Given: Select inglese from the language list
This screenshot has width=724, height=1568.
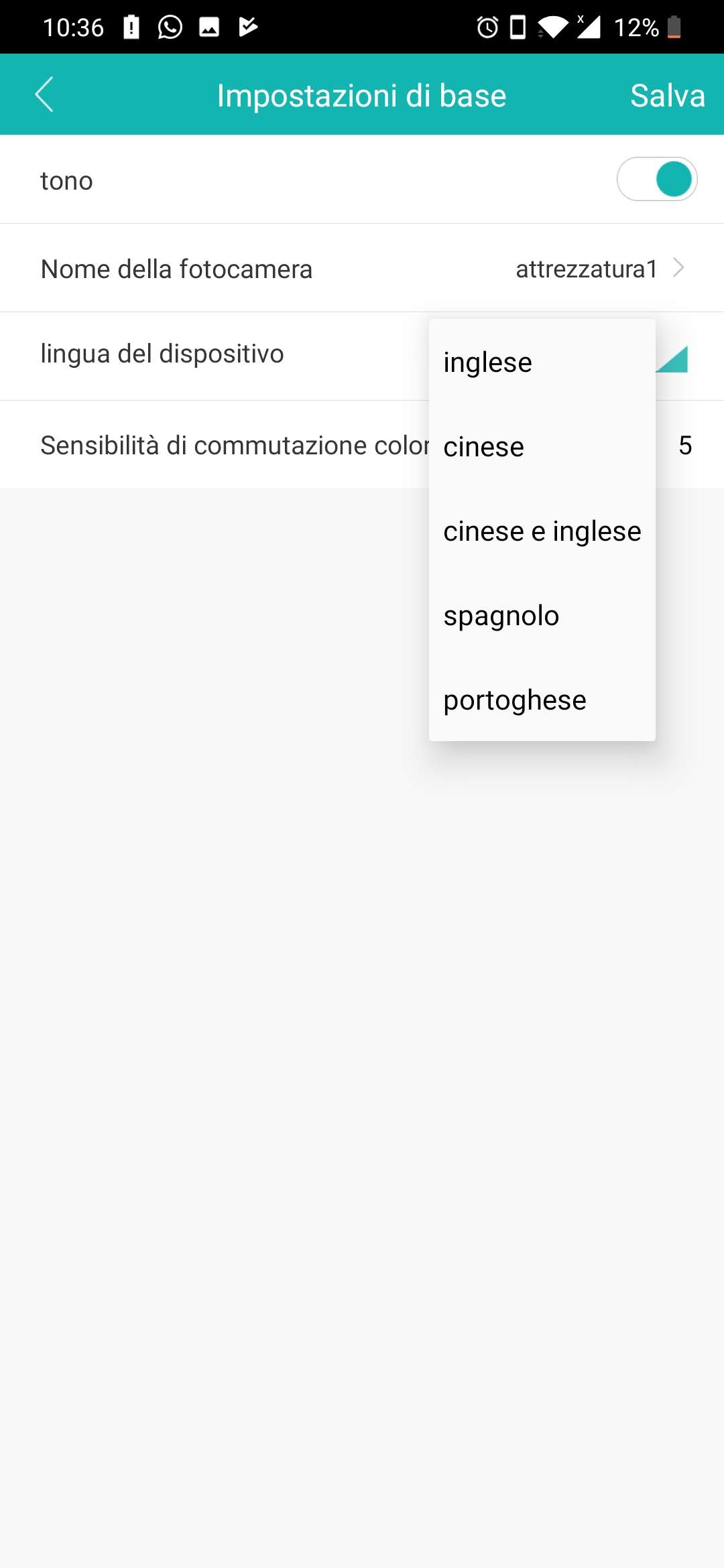Looking at the screenshot, I should [488, 363].
